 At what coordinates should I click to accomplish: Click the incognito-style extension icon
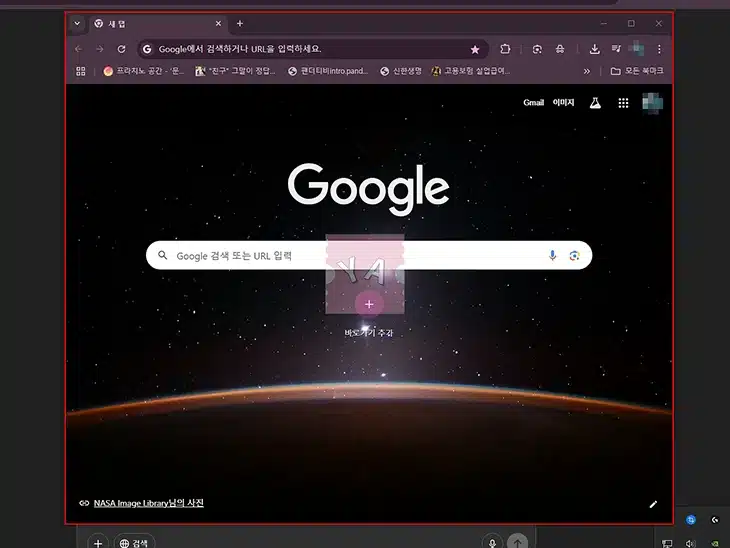560,49
